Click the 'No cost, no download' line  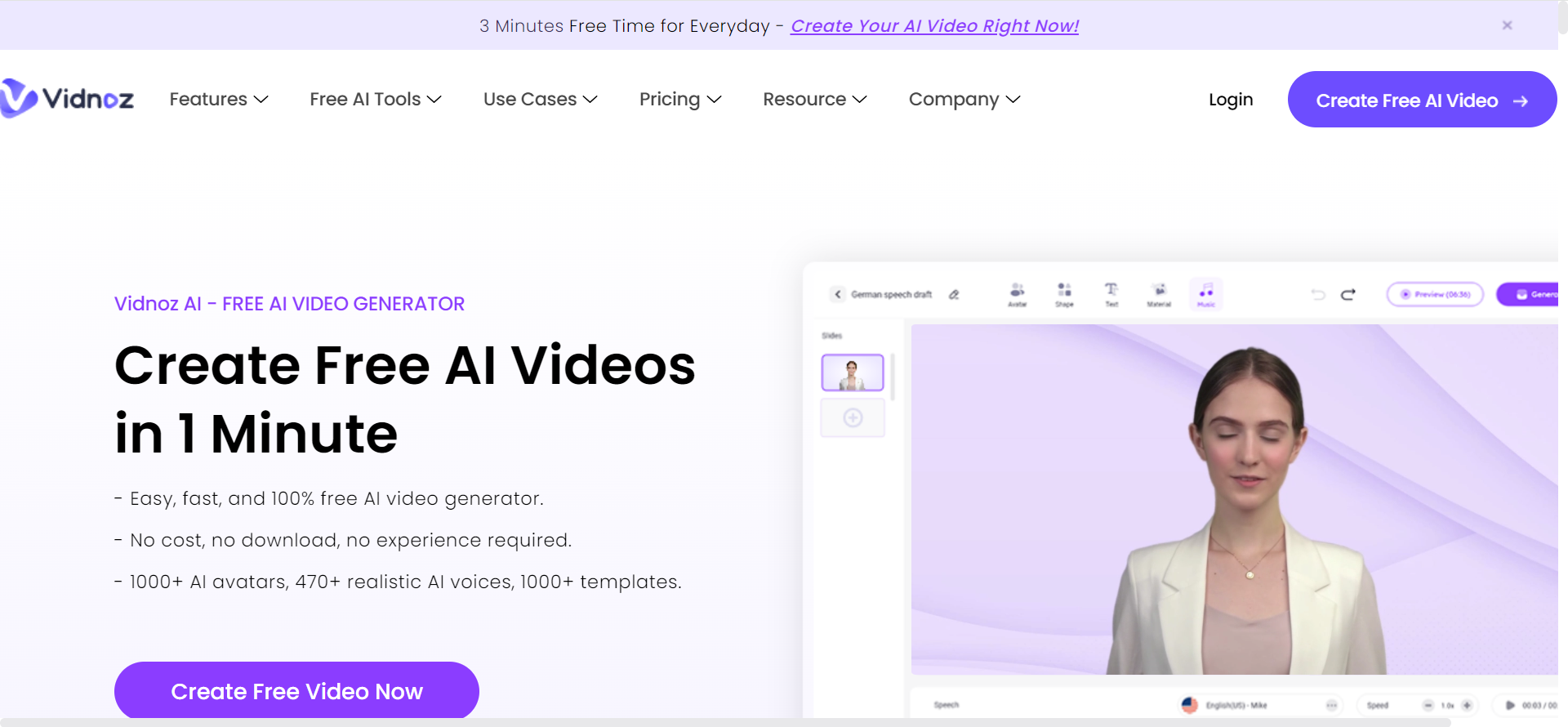tap(343, 540)
